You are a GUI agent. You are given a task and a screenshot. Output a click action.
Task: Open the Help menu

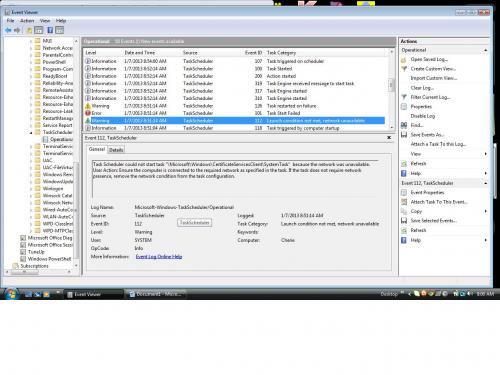61,21
